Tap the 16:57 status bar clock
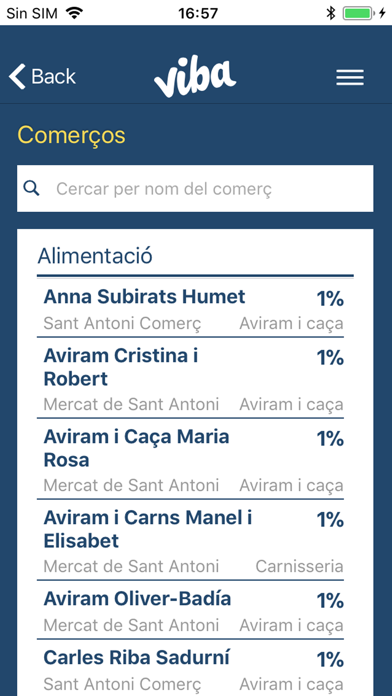 click(198, 13)
